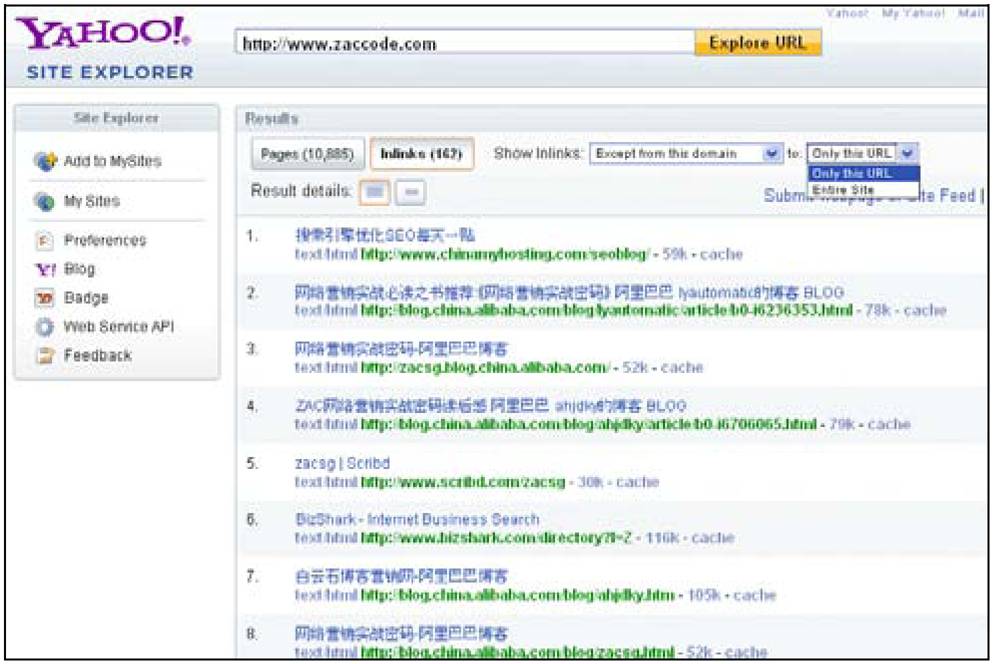993x664 pixels.
Task: Open result 2 title ending with BLOG
Action: click(569, 293)
